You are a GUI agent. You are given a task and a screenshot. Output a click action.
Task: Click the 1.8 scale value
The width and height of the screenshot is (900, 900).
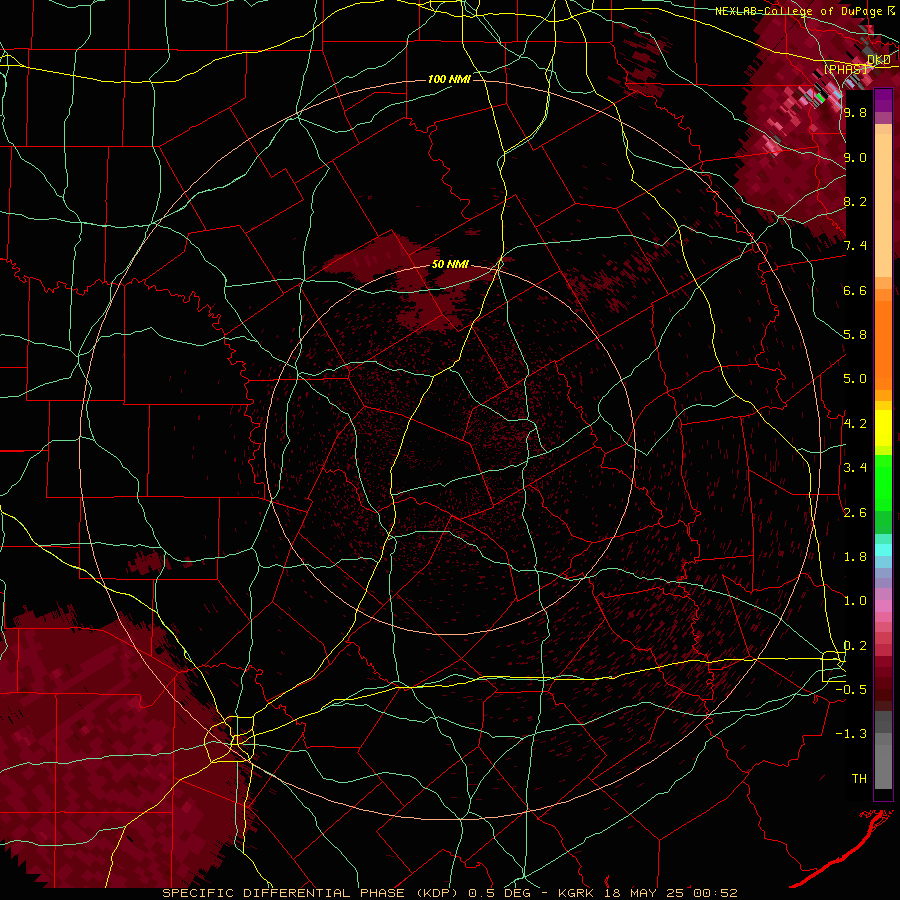[855, 557]
